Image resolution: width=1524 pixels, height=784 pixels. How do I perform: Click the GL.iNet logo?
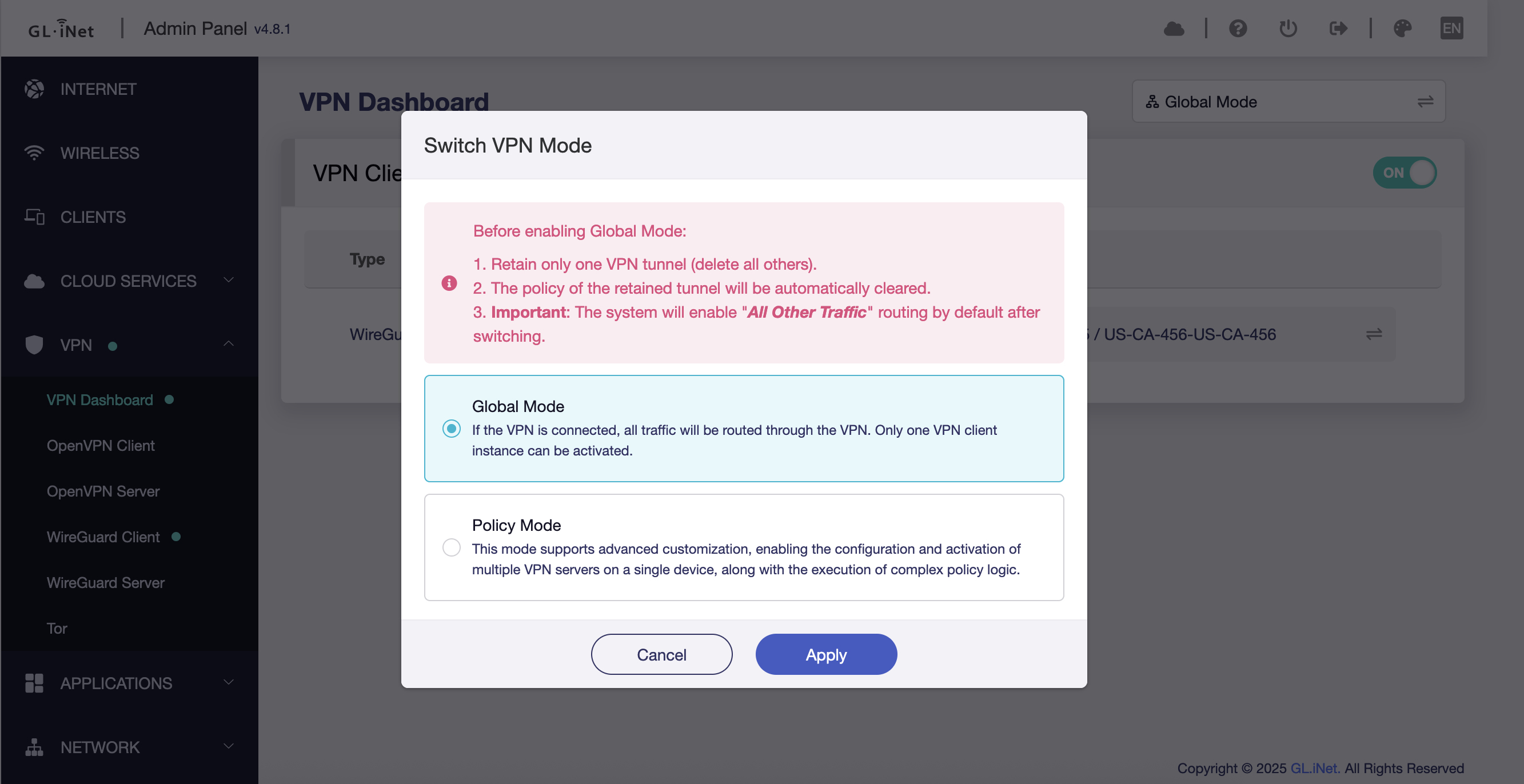[61, 29]
